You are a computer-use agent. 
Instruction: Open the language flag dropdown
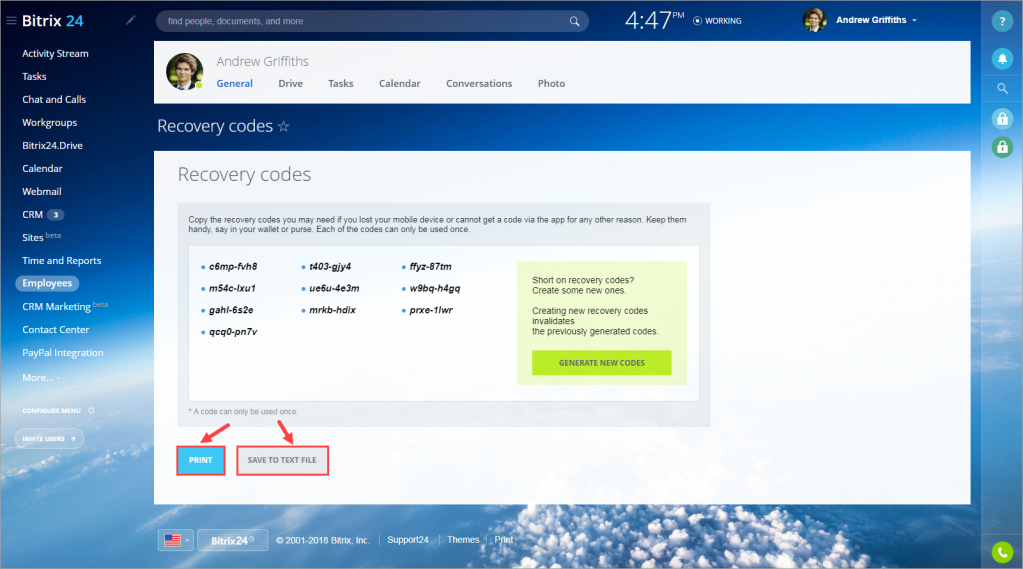tap(176, 540)
